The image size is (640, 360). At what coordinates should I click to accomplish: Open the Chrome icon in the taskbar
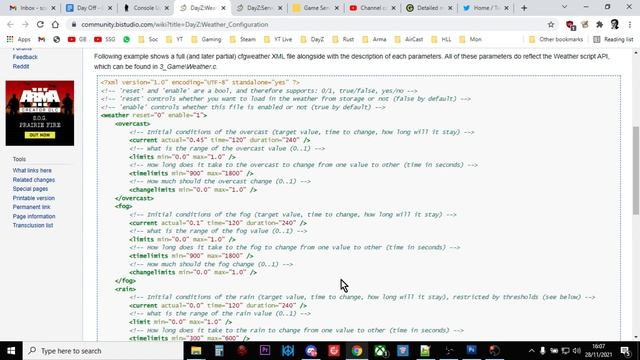(357, 351)
